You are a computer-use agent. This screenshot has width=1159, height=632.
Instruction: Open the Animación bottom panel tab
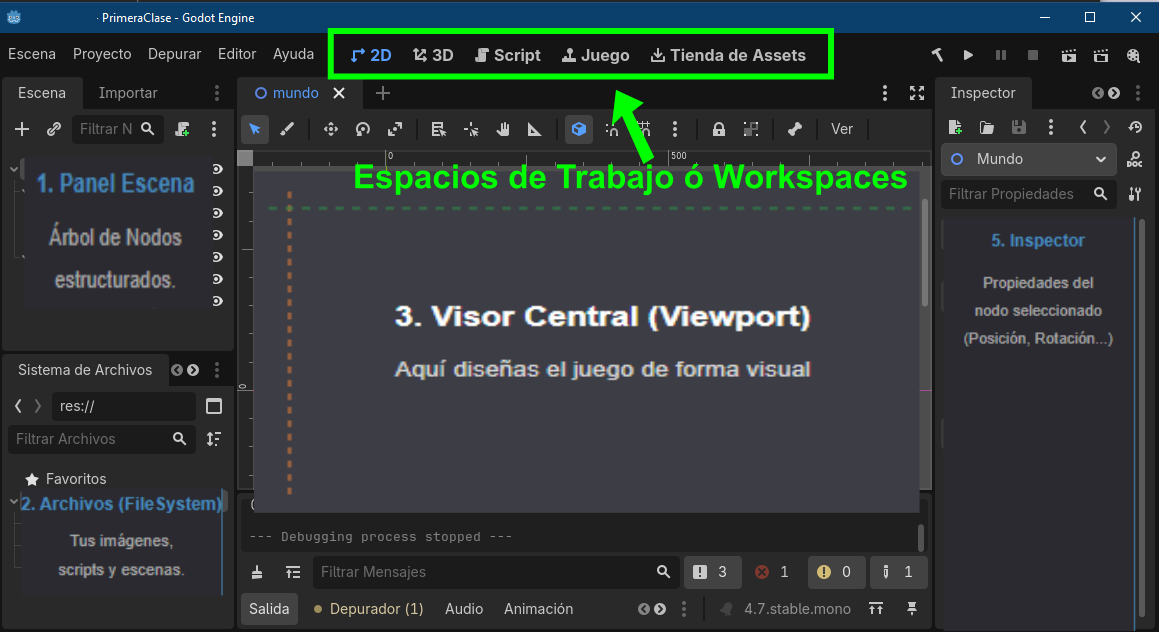pos(538,609)
